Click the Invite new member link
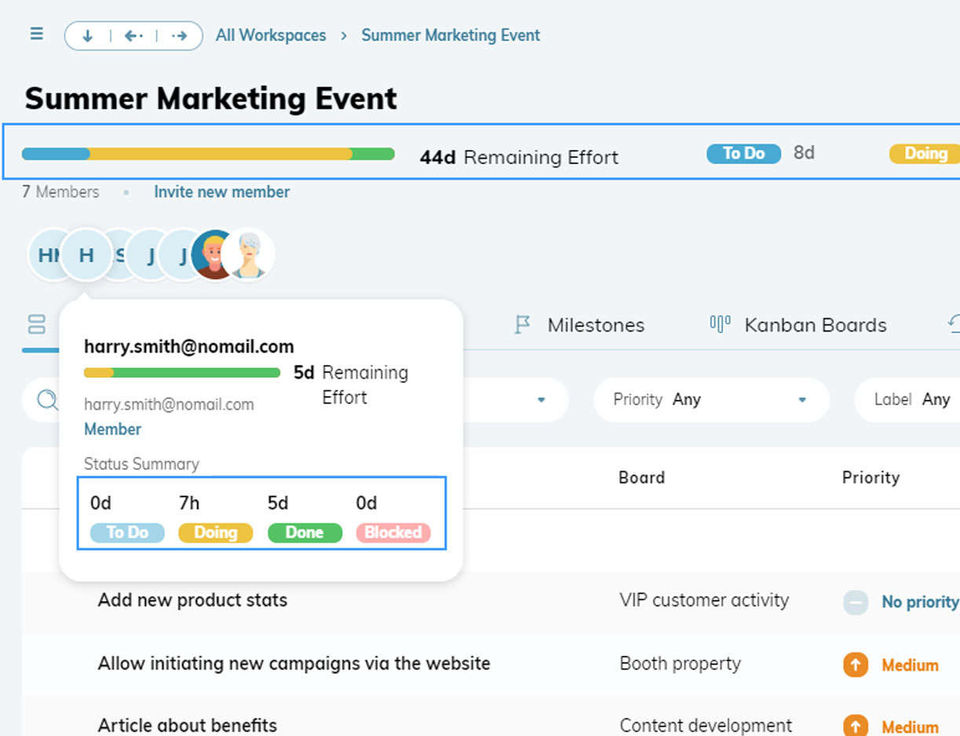This screenshot has height=736, width=960. coord(222,192)
